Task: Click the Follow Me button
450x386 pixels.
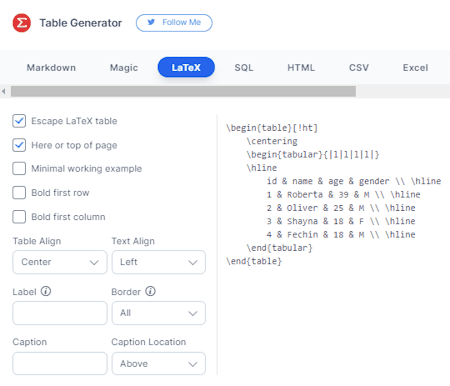Action: (x=174, y=23)
